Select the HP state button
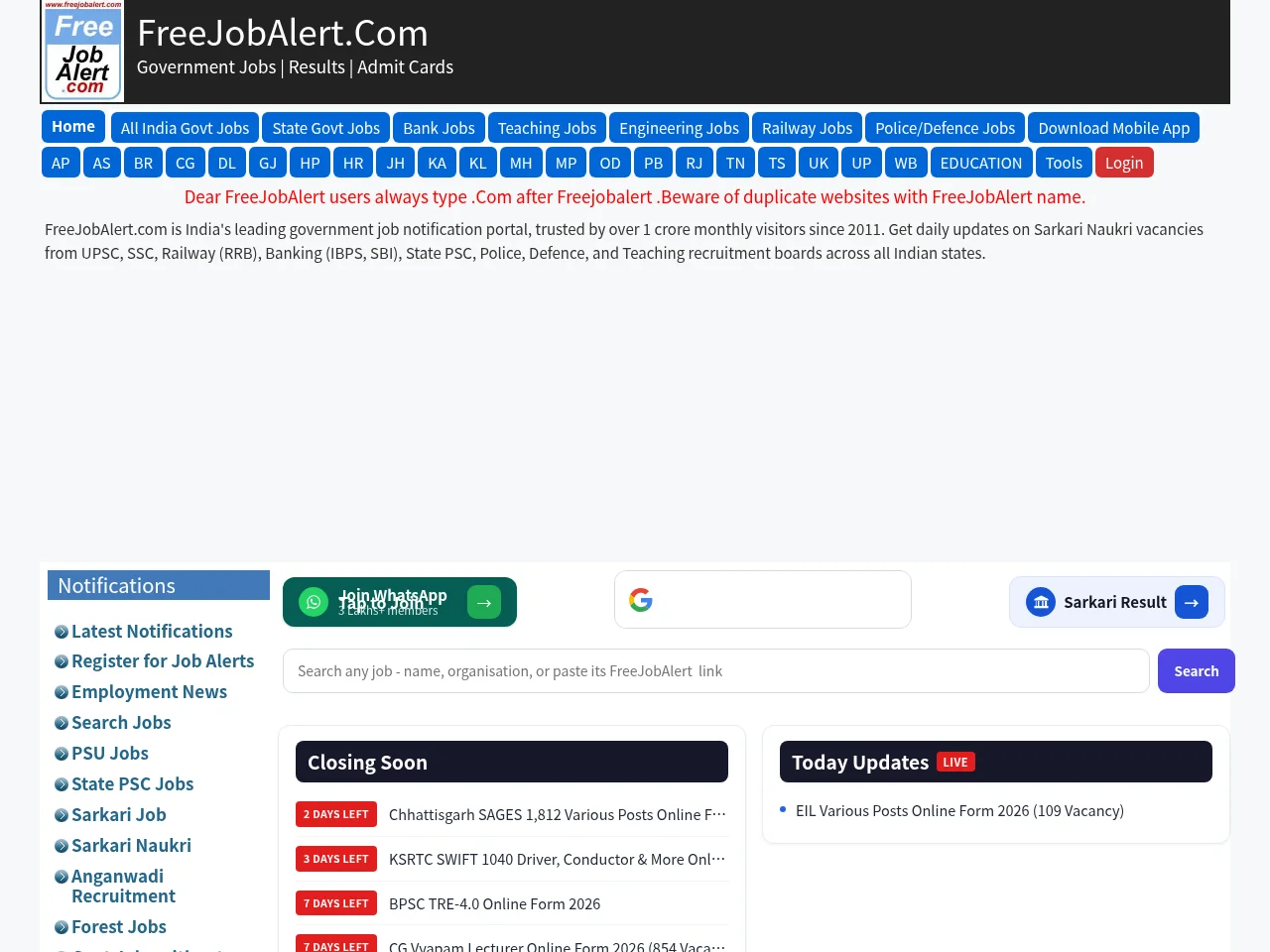 (311, 163)
